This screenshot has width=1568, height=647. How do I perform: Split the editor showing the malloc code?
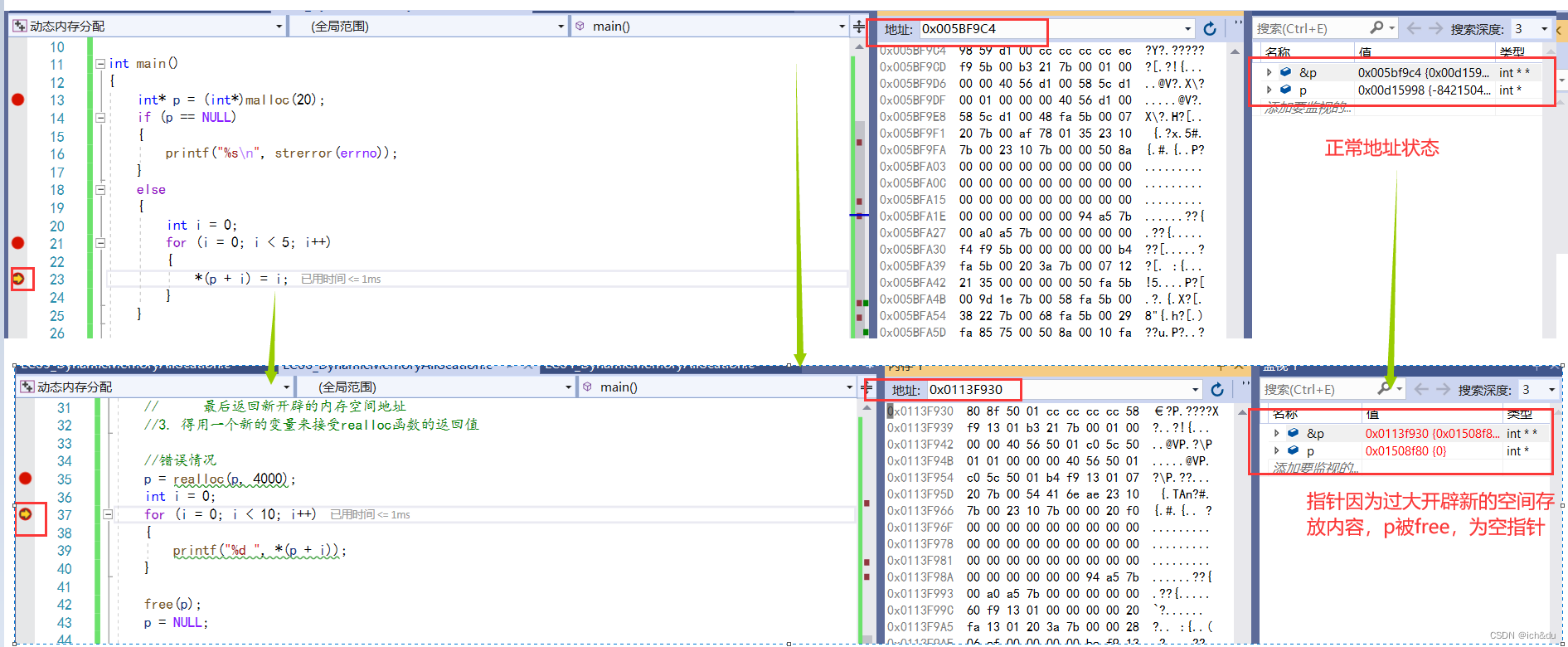[859, 27]
